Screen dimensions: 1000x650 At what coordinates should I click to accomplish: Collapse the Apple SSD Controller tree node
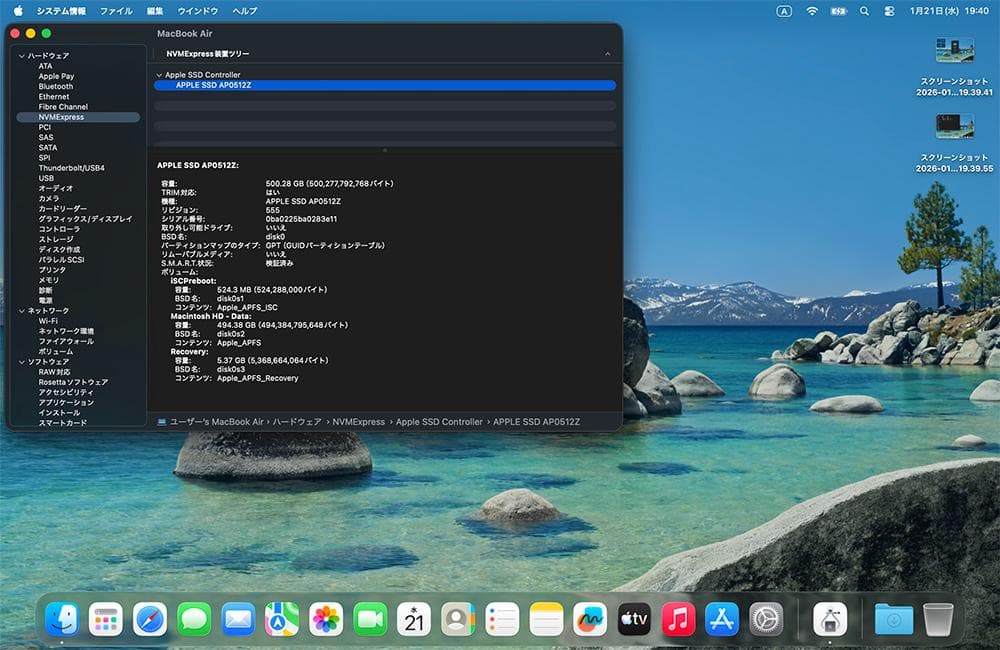pos(158,74)
